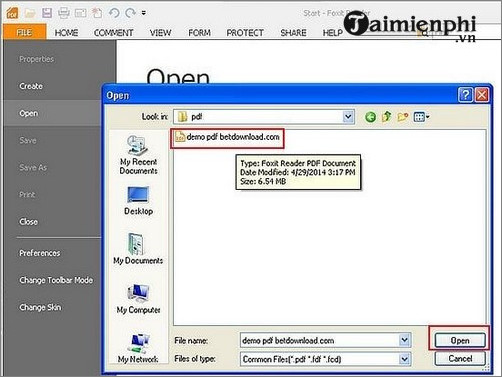502x377 pixels.
Task: Click the File name input field
Action: click(320, 340)
